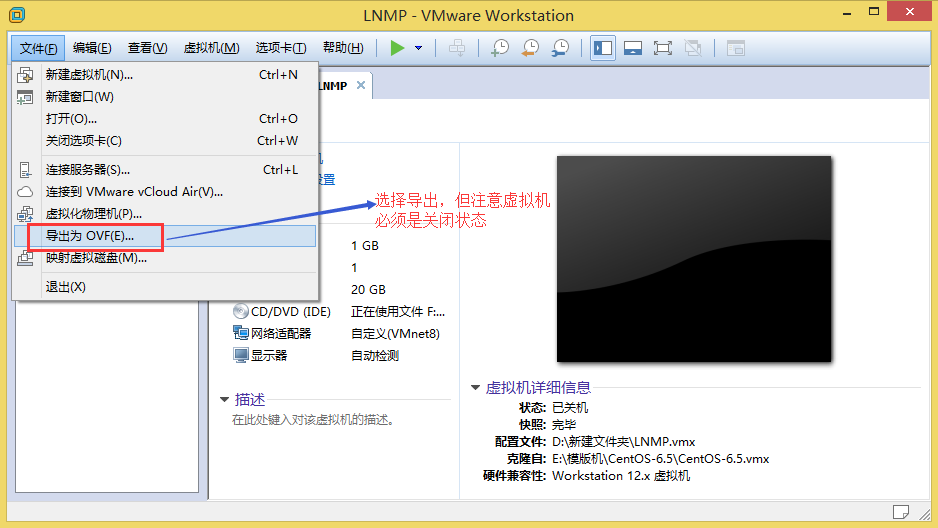Toggle the thumbnail bar view icon
Viewport: 938px width, 528px height.
pos(633,48)
